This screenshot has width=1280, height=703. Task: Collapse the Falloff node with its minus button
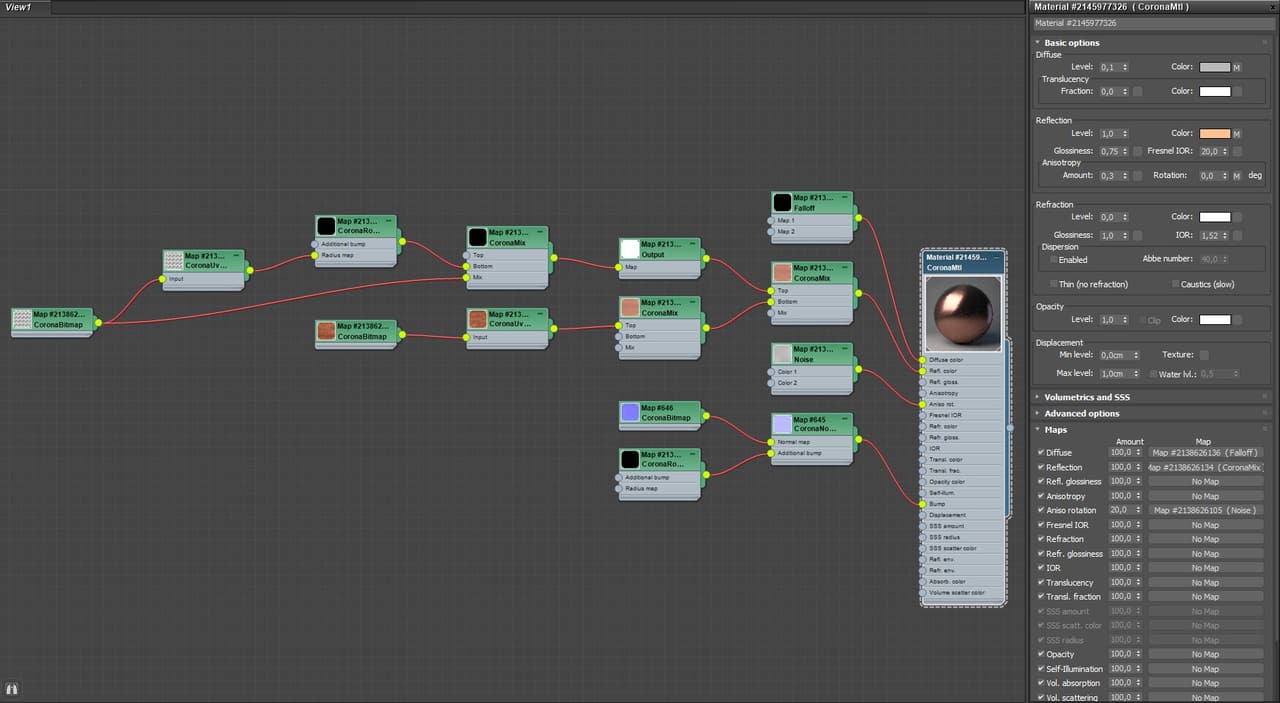(845, 197)
